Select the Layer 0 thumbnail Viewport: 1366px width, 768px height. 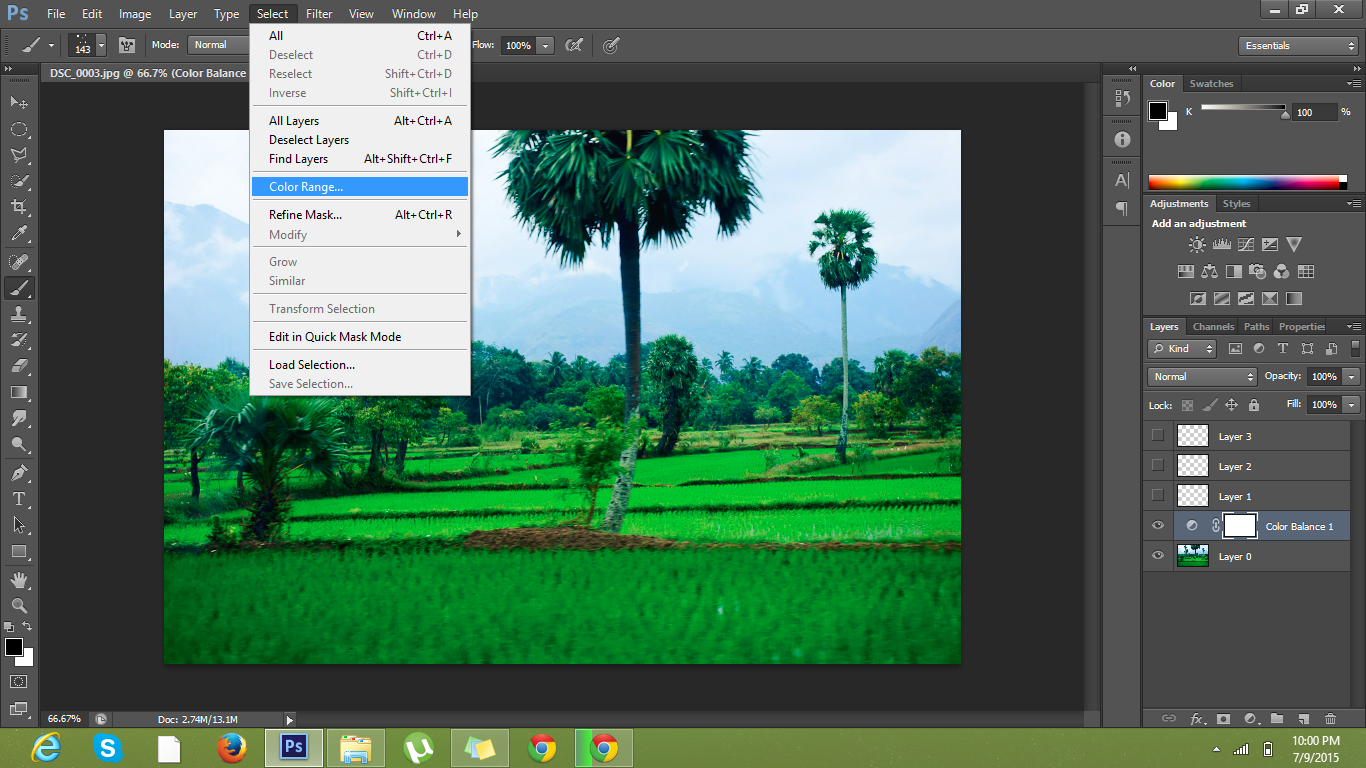click(x=1192, y=555)
